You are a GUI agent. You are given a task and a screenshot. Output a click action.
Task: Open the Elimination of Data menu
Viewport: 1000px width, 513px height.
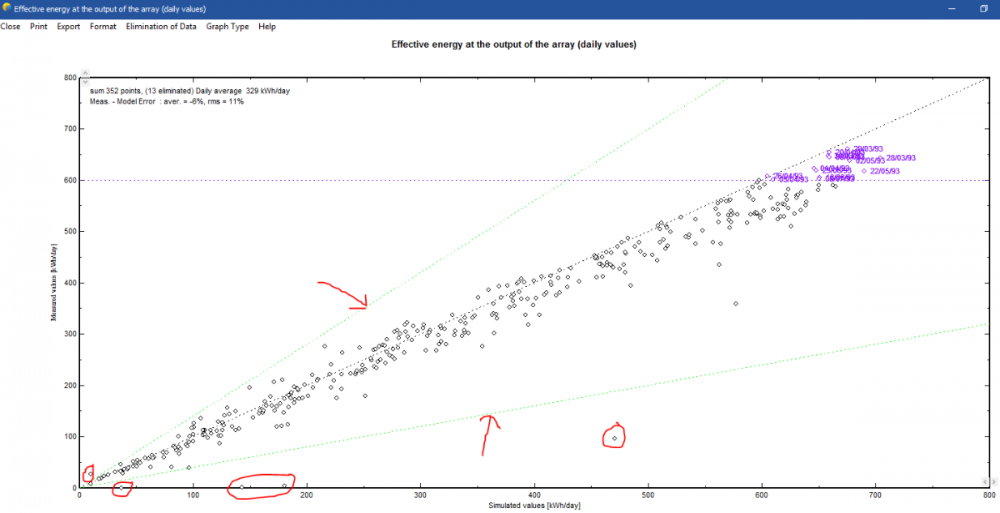coord(161,26)
